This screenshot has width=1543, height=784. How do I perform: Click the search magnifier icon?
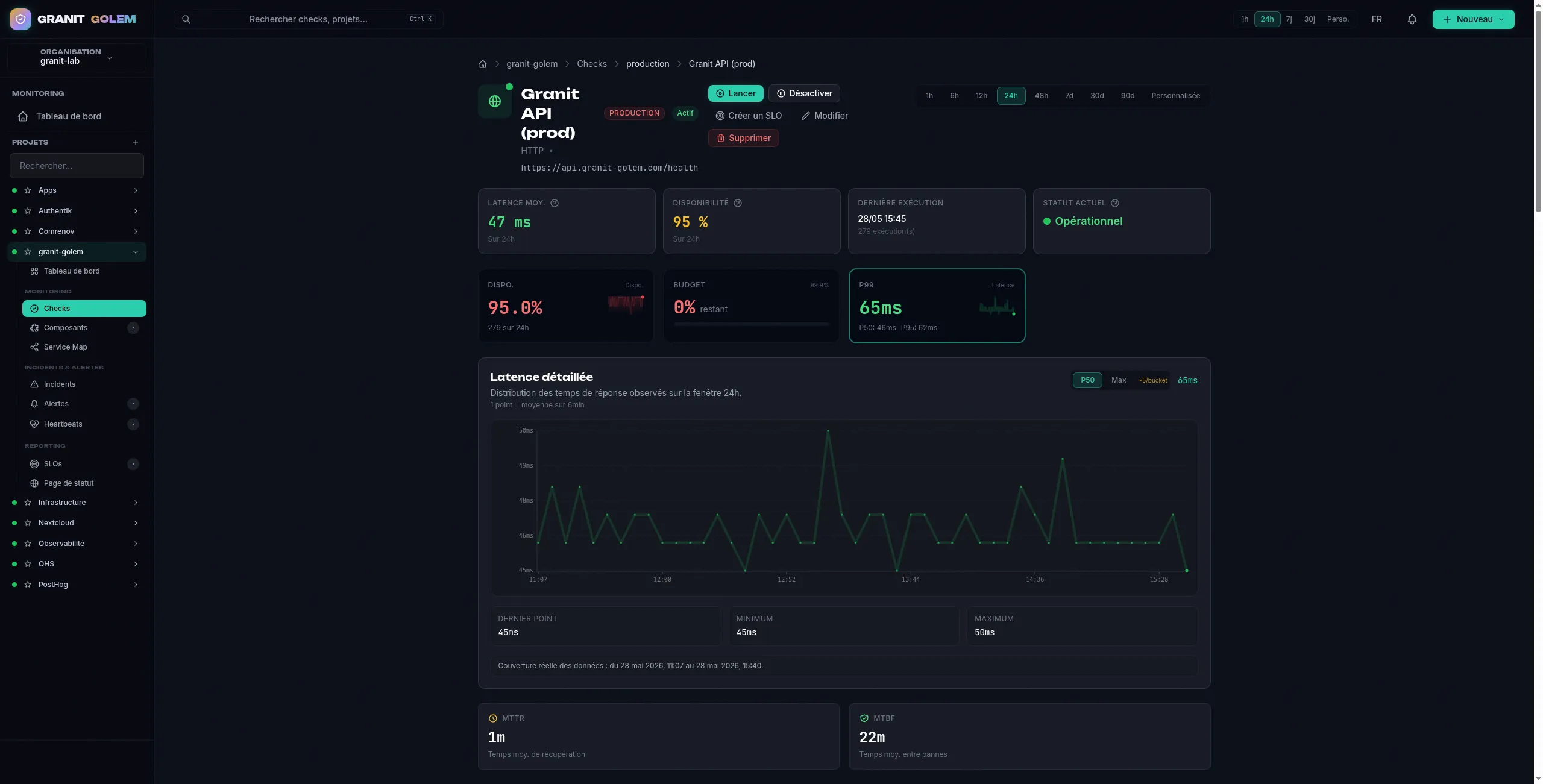click(x=186, y=19)
